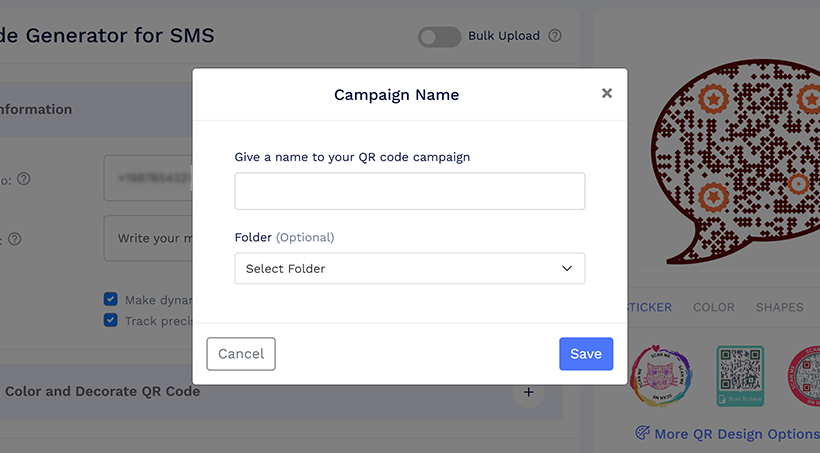The width and height of the screenshot is (820, 453).
Task: Click help icon beside the phone number label
Action: pyautogui.click(x=24, y=179)
